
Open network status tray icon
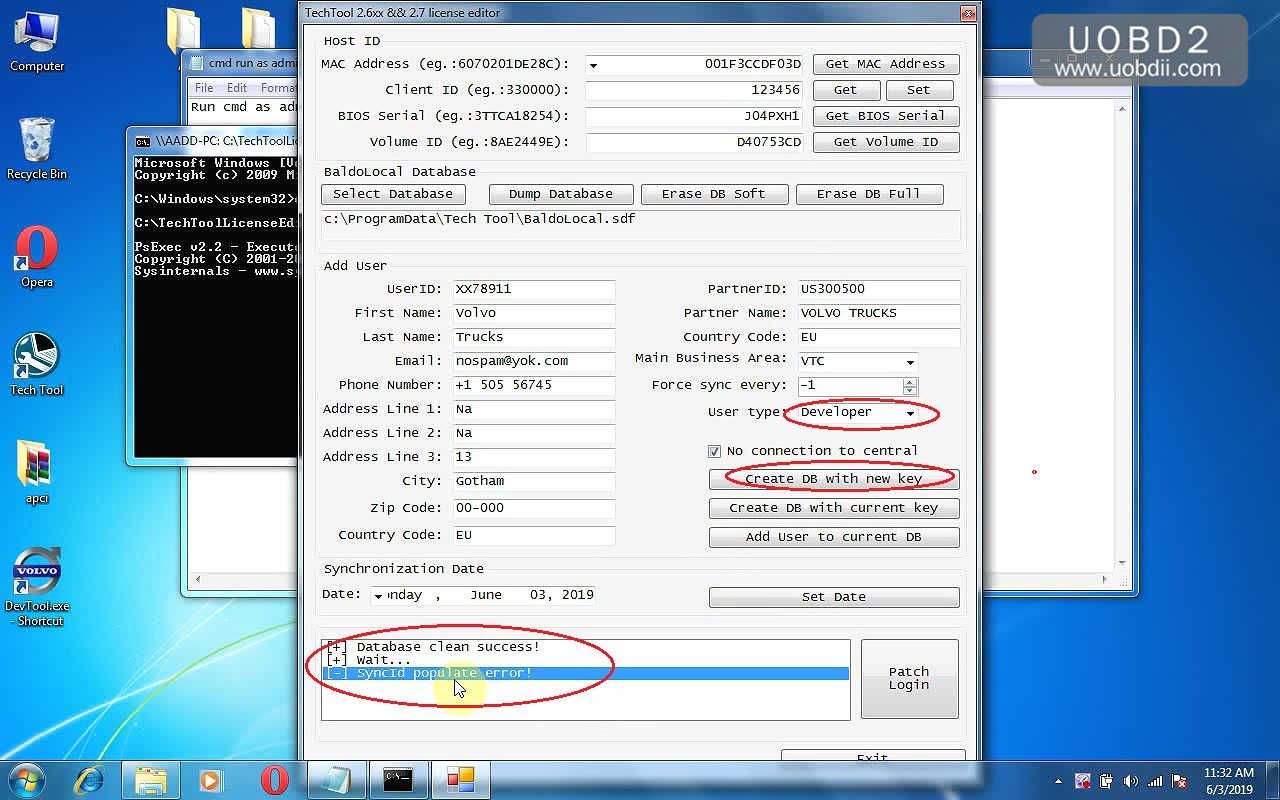(1156, 781)
